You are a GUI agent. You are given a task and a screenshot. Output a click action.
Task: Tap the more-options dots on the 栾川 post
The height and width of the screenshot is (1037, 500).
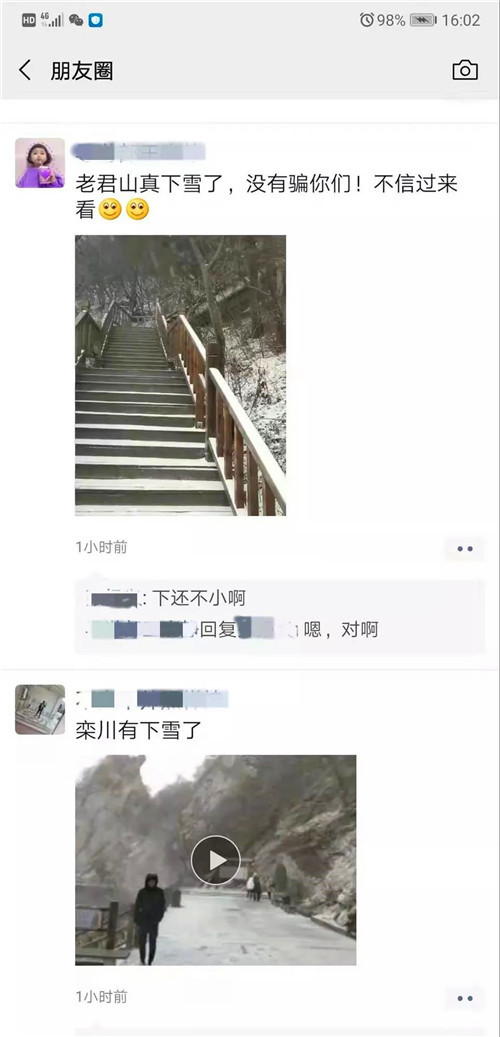465,998
